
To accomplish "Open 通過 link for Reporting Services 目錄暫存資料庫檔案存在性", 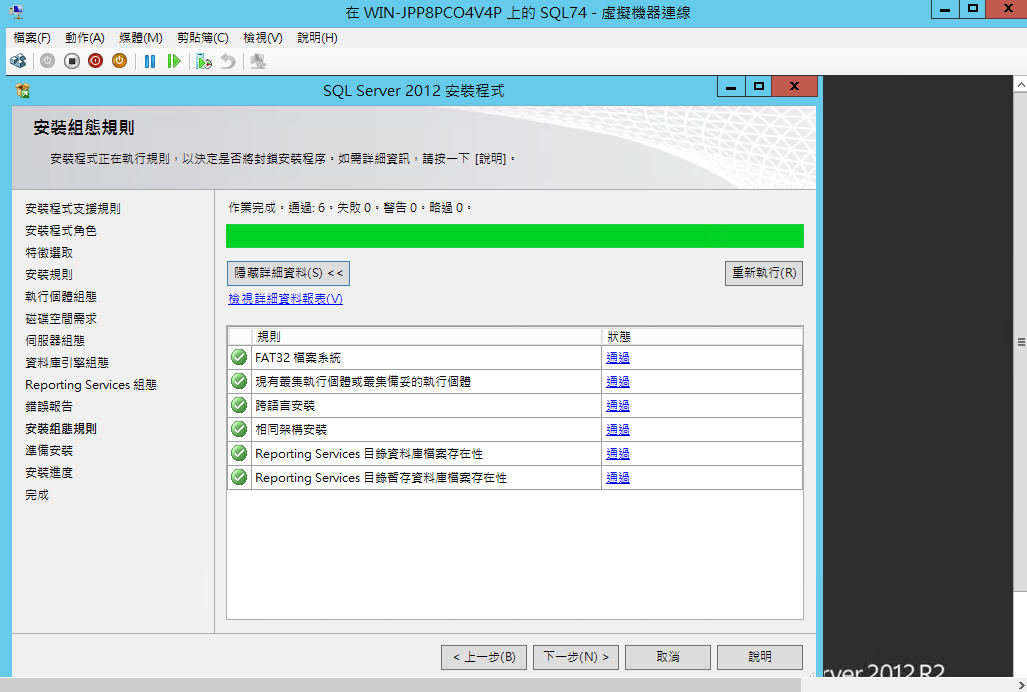I will coord(618,477).
